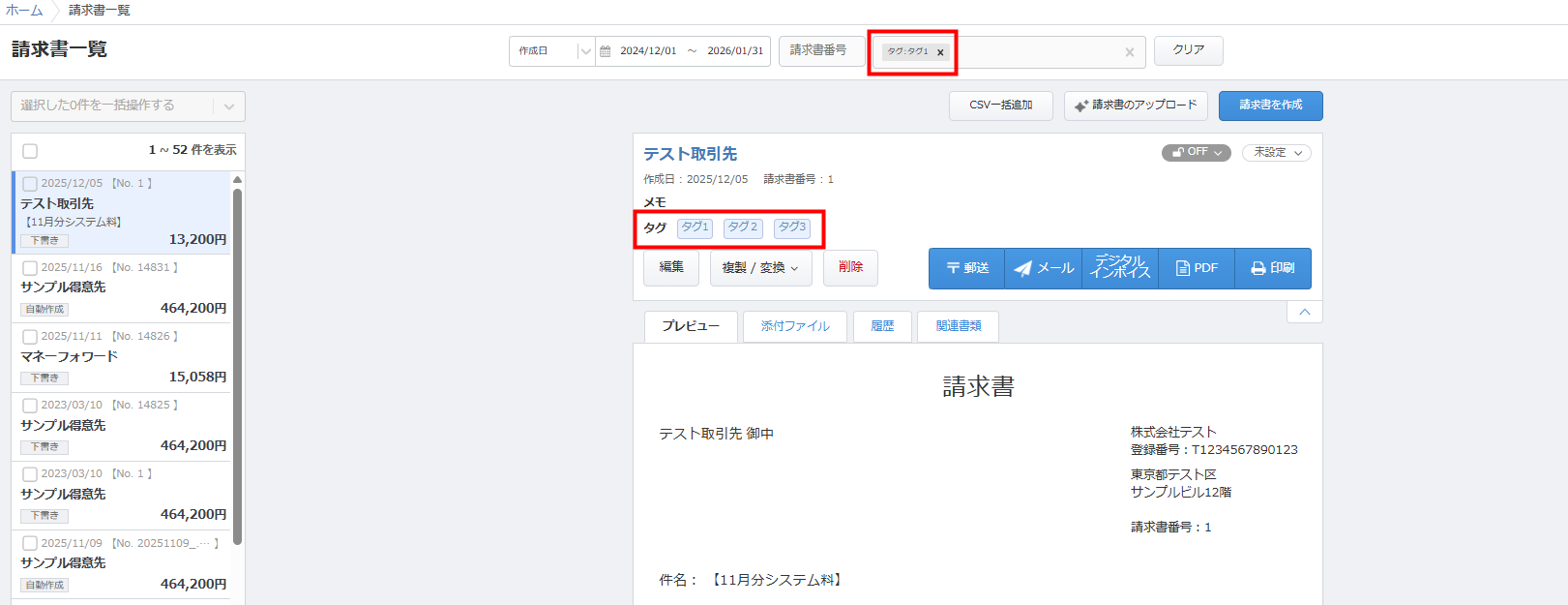Toggle the lock OFF switch
1568x605 pixels.
click(1196, 153)
